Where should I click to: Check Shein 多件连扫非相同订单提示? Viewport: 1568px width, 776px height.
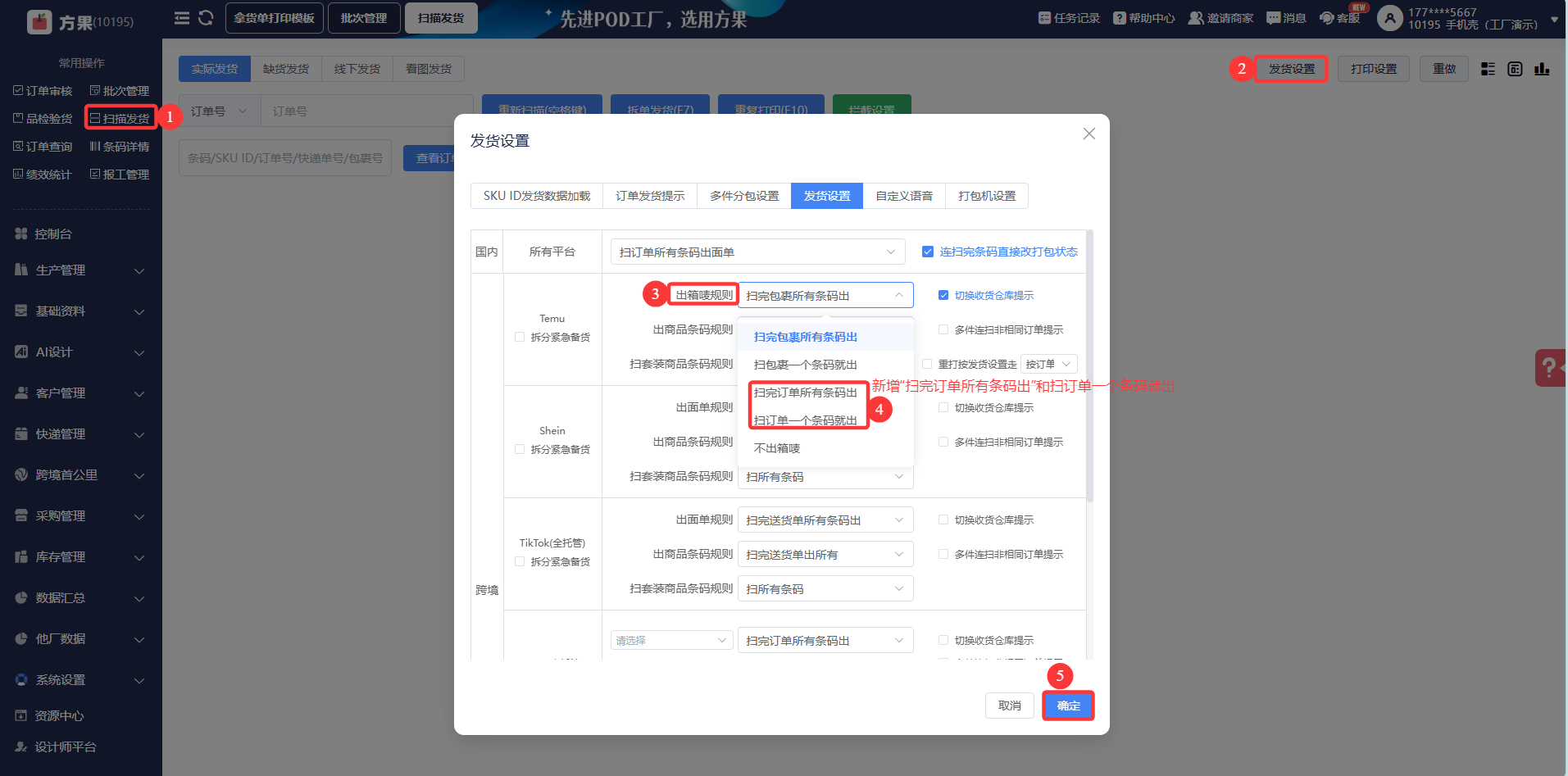(x=943, y=442)
